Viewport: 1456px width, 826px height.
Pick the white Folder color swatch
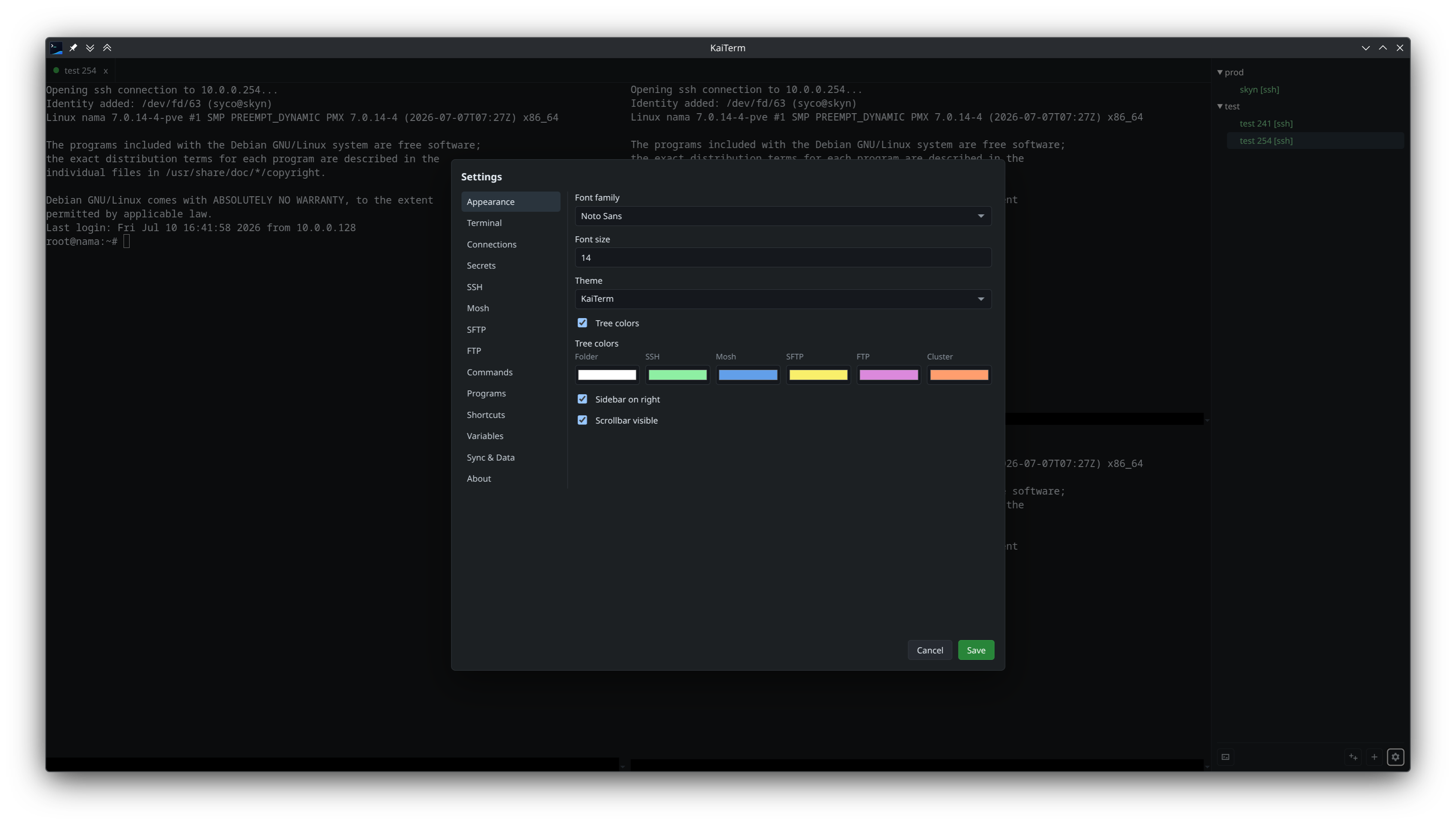click(606, 374)
